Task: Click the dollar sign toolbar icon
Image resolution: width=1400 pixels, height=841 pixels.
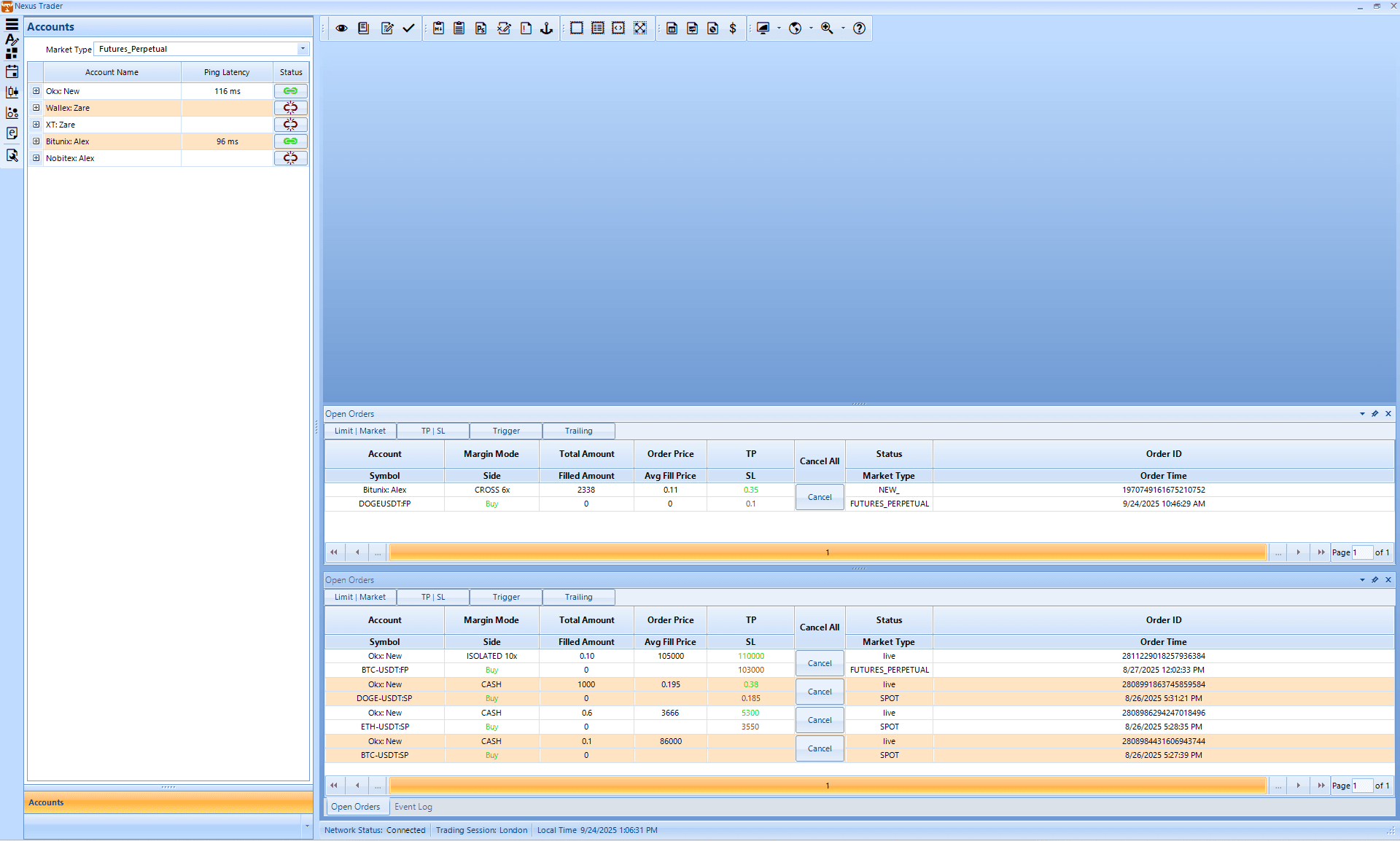Action: pyautogui.click(x=733, y=28)
